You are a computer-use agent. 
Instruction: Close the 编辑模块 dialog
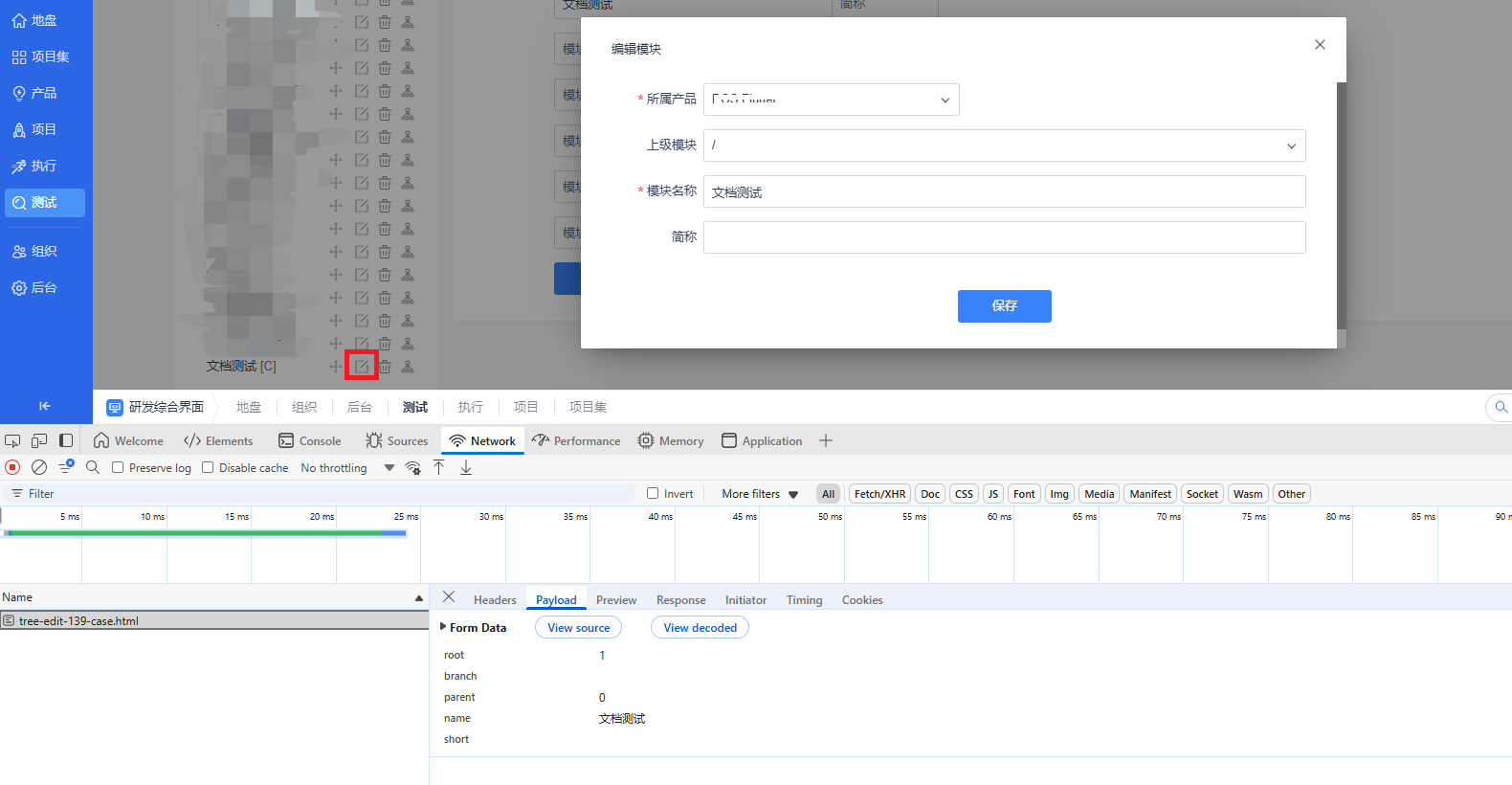click(x=1320, y=44)
